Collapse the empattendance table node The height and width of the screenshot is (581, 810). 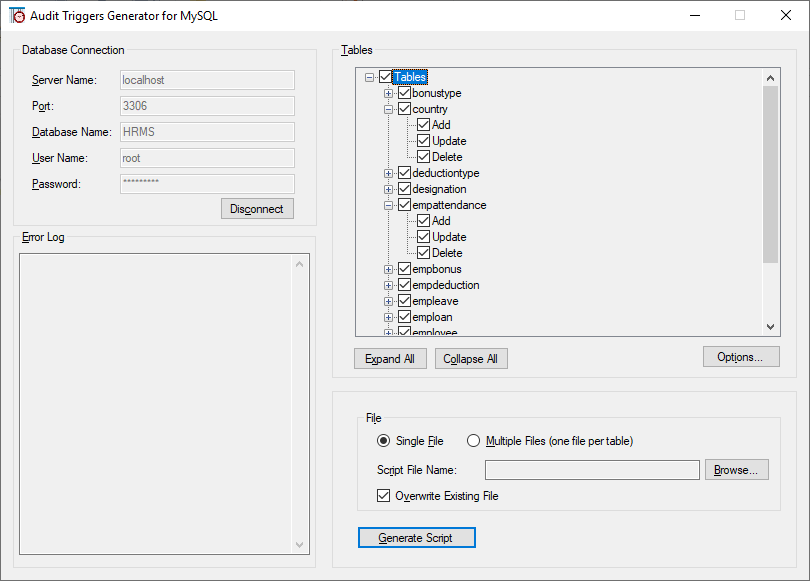[x=389, y=205]
